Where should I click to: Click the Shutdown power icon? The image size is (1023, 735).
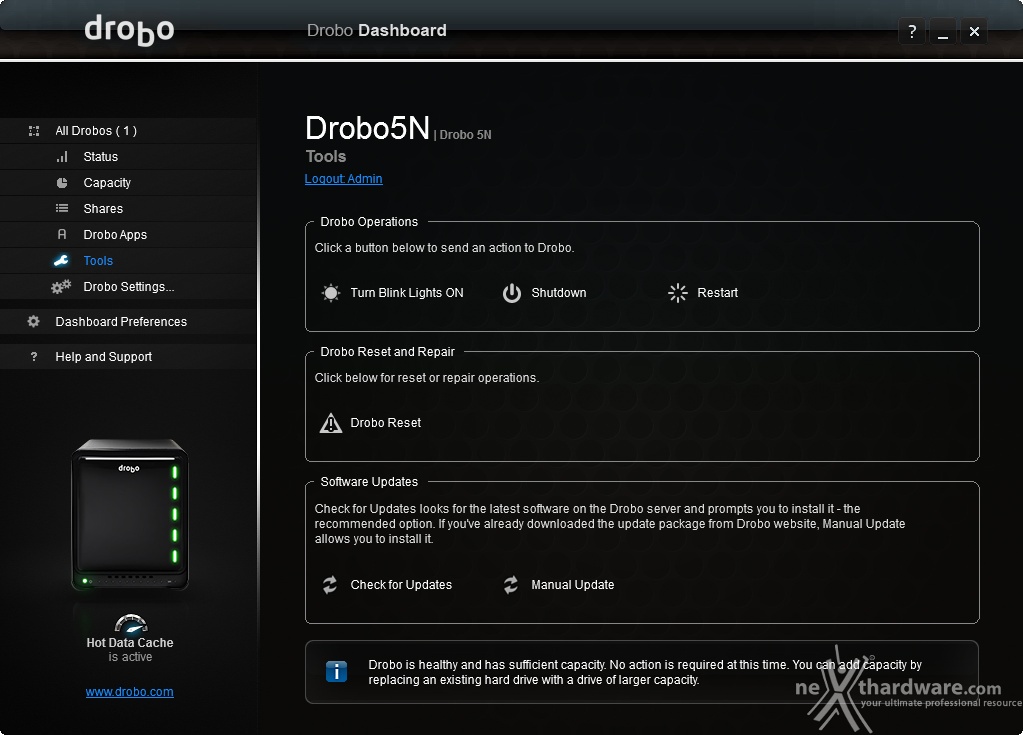coord(512,293)
